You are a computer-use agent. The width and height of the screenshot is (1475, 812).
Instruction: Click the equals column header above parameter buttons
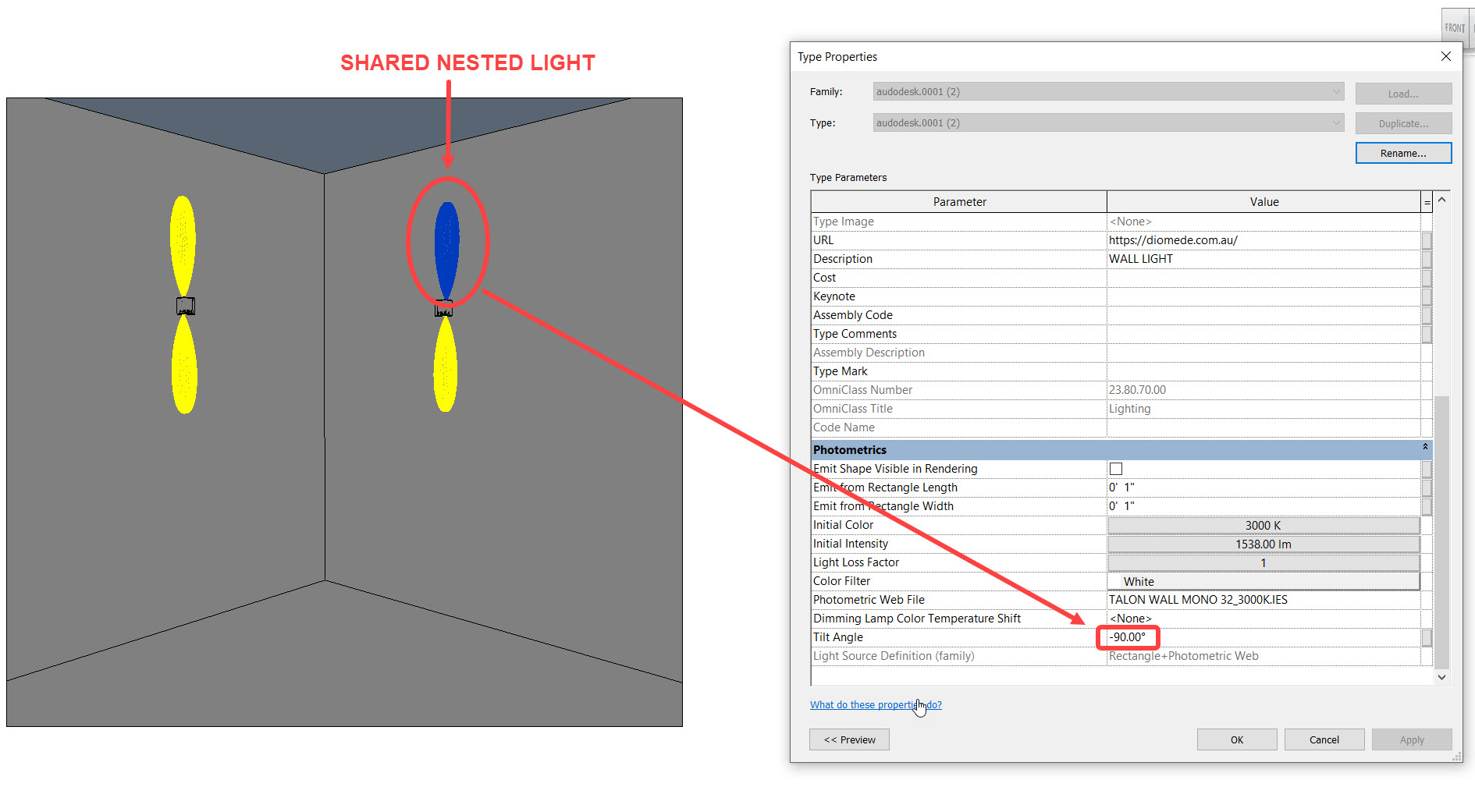point(1426,201)
